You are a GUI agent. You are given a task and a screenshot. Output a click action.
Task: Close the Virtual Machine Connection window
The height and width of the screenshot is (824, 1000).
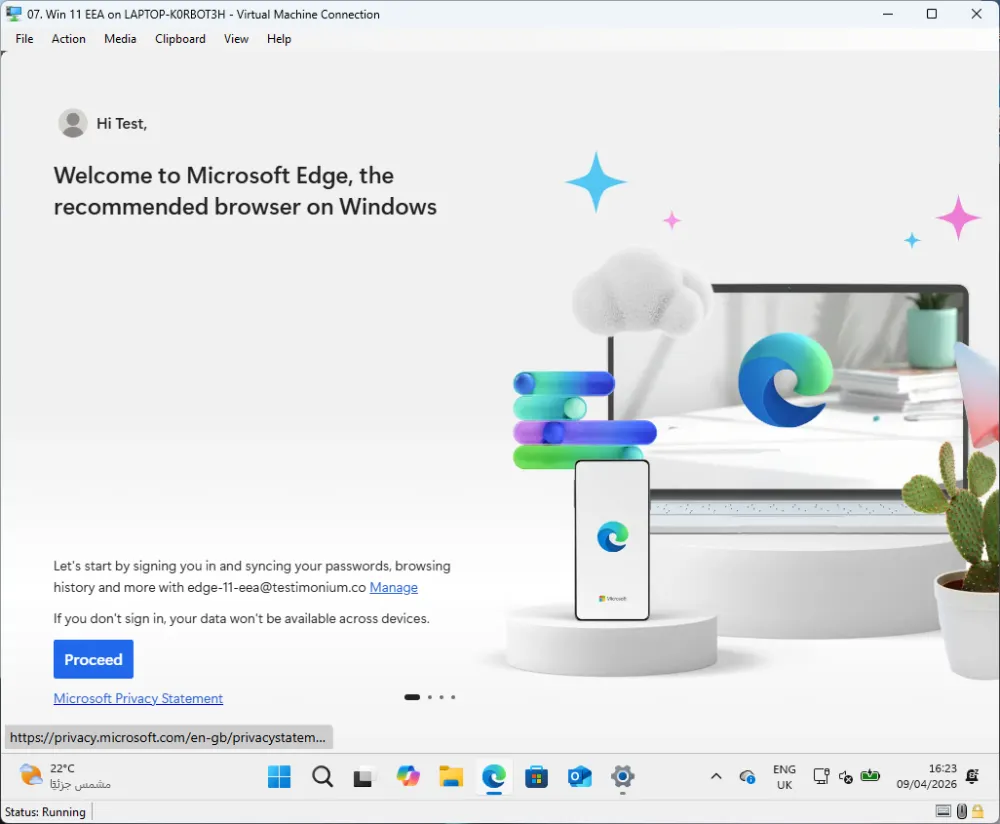pos(976,13)
